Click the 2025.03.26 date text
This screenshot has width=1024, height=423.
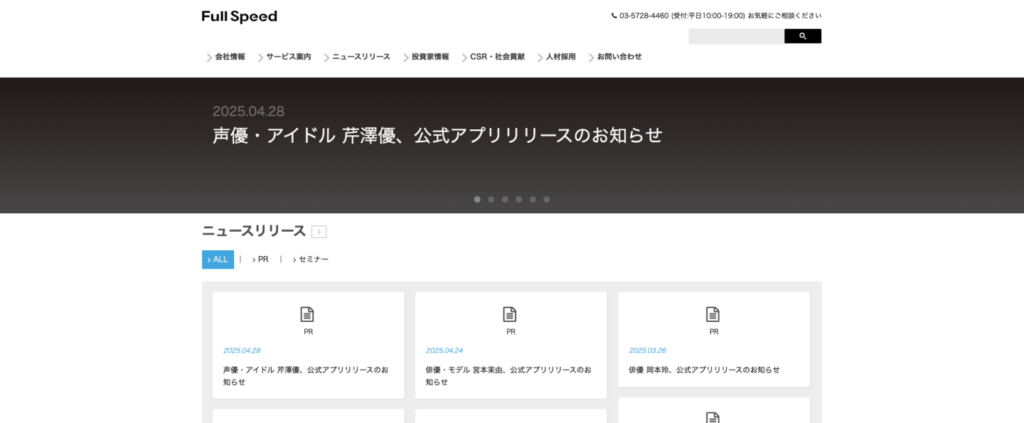click(x=647, y=351)
